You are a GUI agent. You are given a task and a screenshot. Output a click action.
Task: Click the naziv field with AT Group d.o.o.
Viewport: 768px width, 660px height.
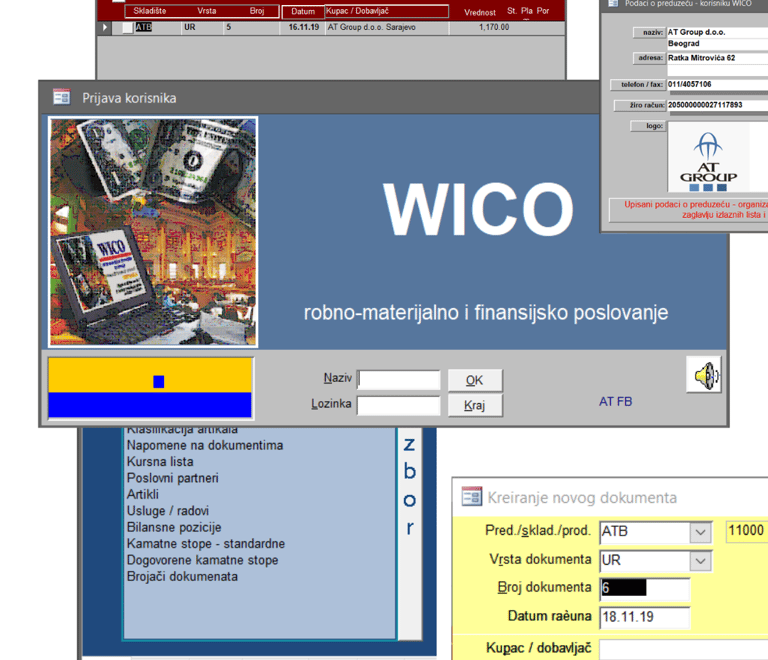point(717,32)
